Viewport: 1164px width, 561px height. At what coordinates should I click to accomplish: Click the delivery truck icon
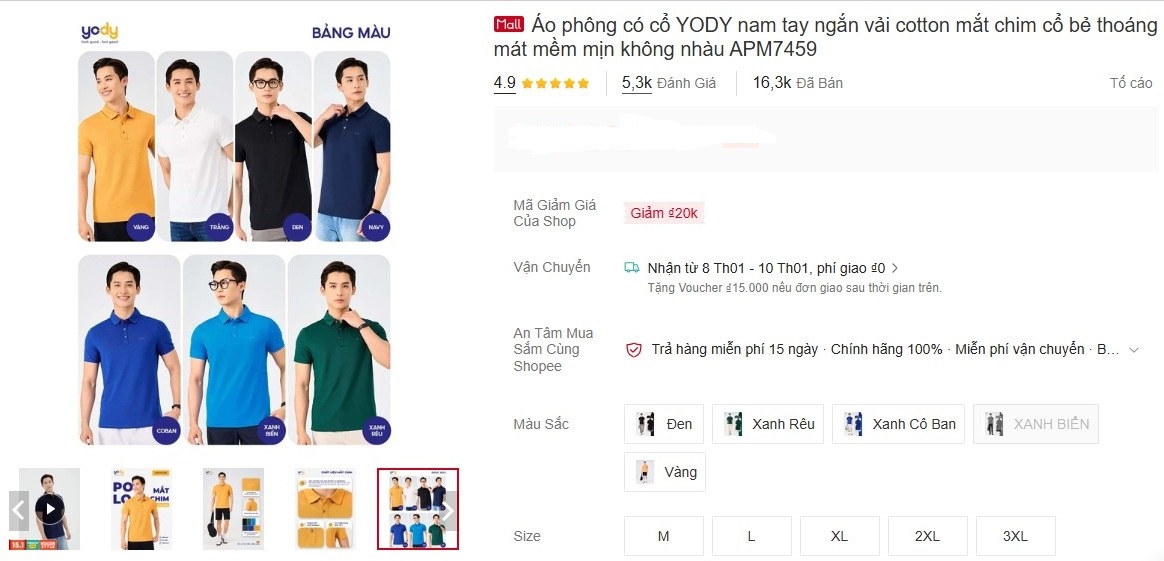tap(632, 268)
